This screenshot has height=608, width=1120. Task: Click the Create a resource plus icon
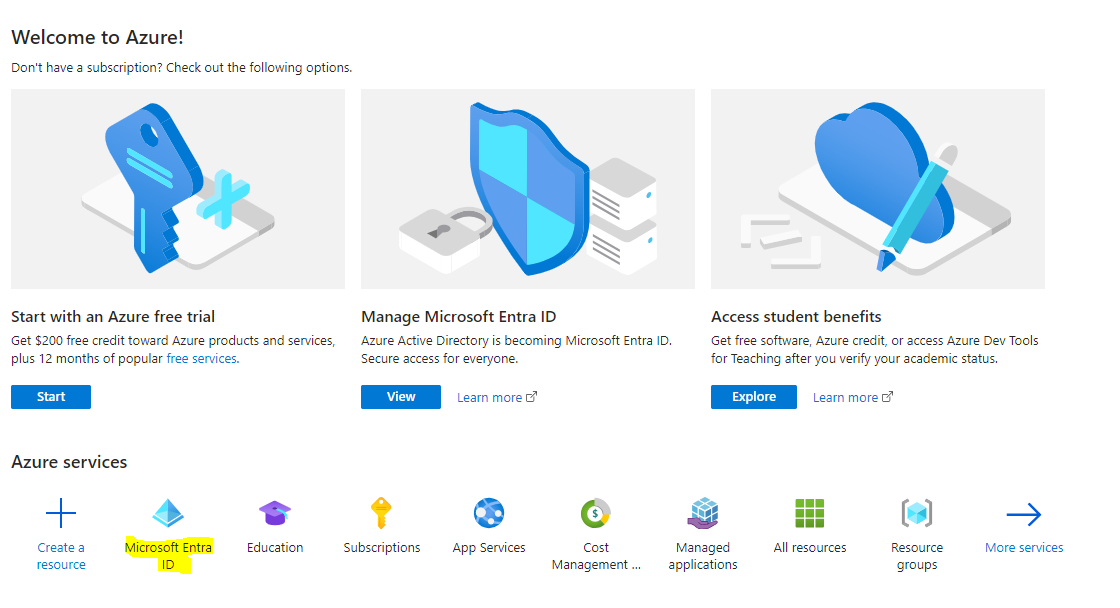click(x=61, y=514)
